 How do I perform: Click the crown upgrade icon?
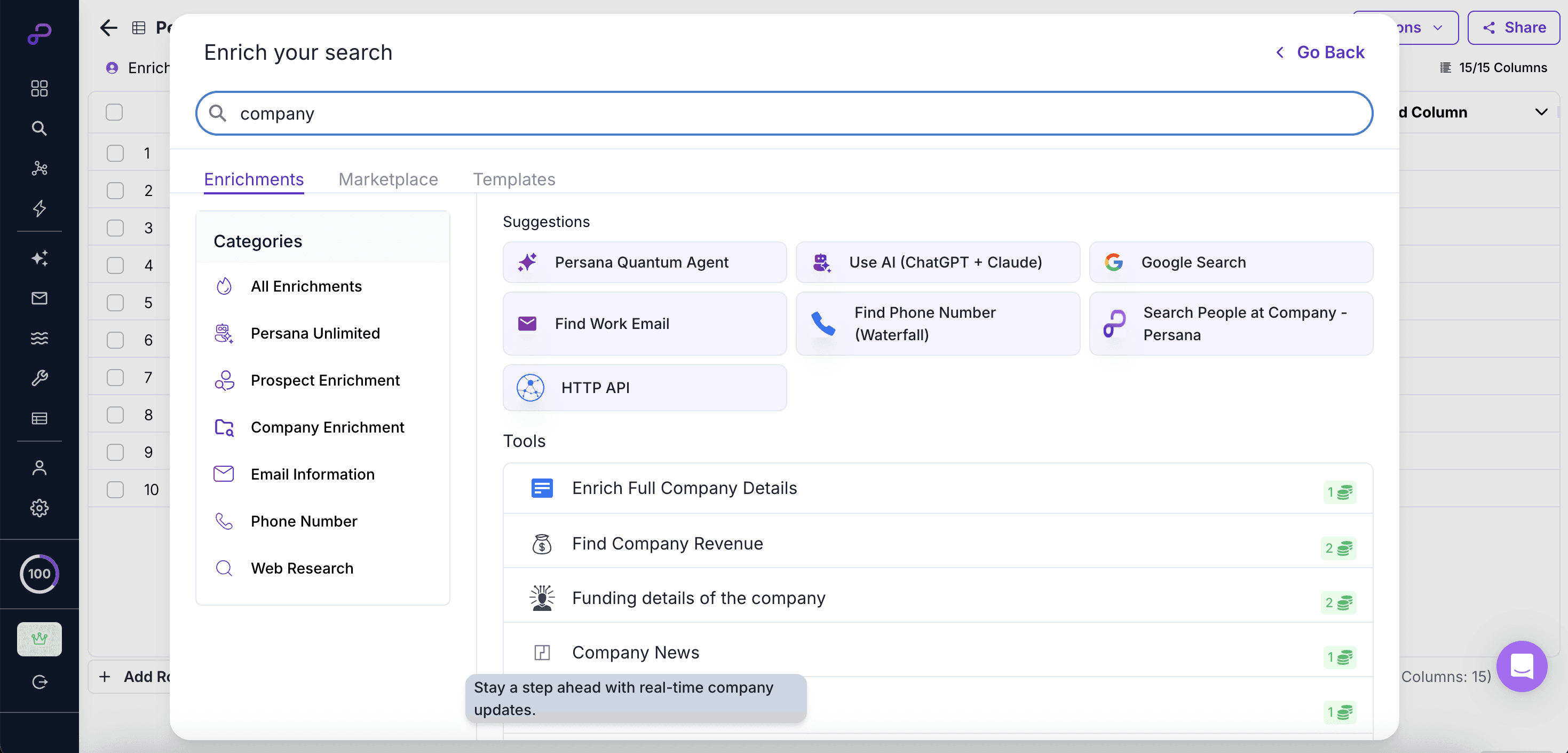coord(39,639)
